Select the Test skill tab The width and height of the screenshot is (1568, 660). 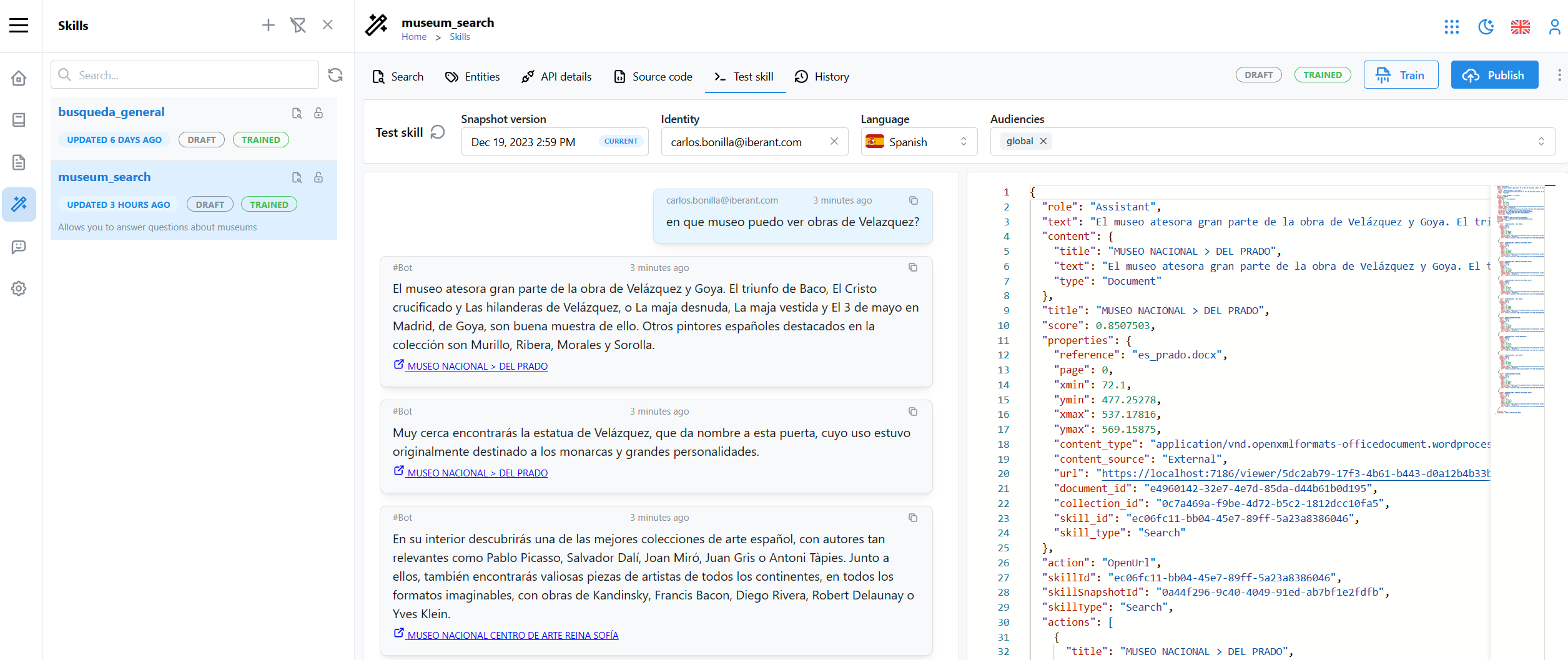point(744,76)
